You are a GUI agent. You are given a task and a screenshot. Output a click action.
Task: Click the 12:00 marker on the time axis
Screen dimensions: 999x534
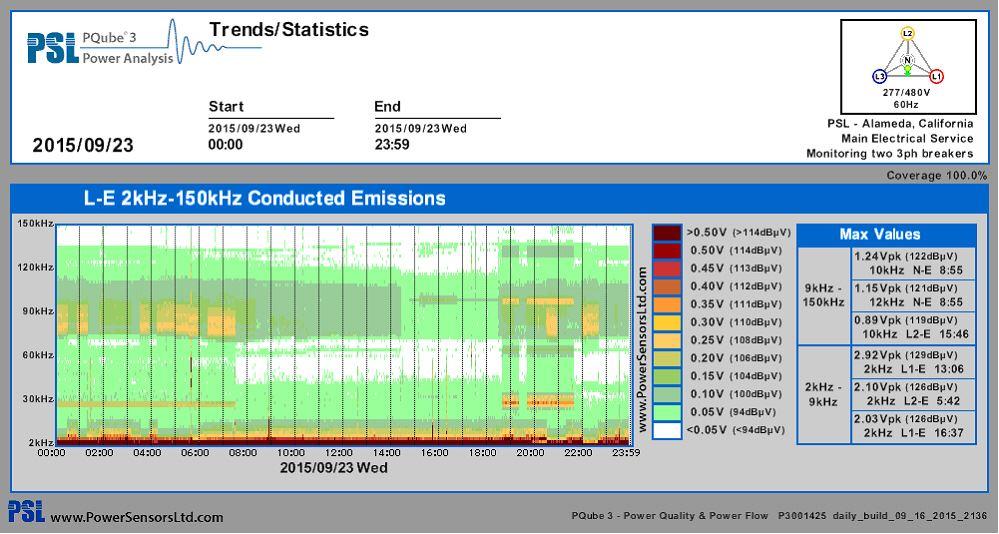click(338, 452)
